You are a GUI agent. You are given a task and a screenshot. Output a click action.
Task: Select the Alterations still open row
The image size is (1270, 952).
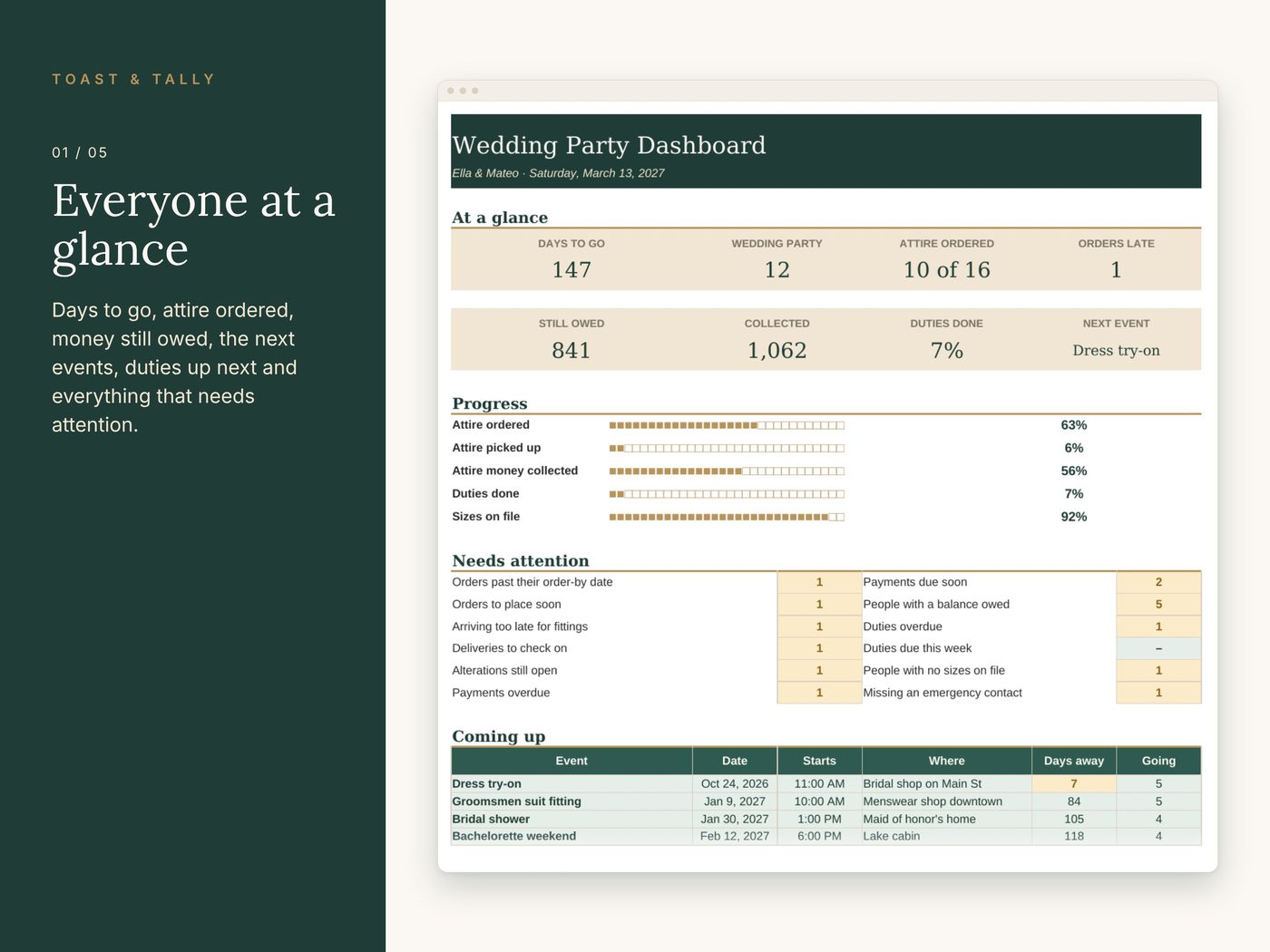point(656,671)
